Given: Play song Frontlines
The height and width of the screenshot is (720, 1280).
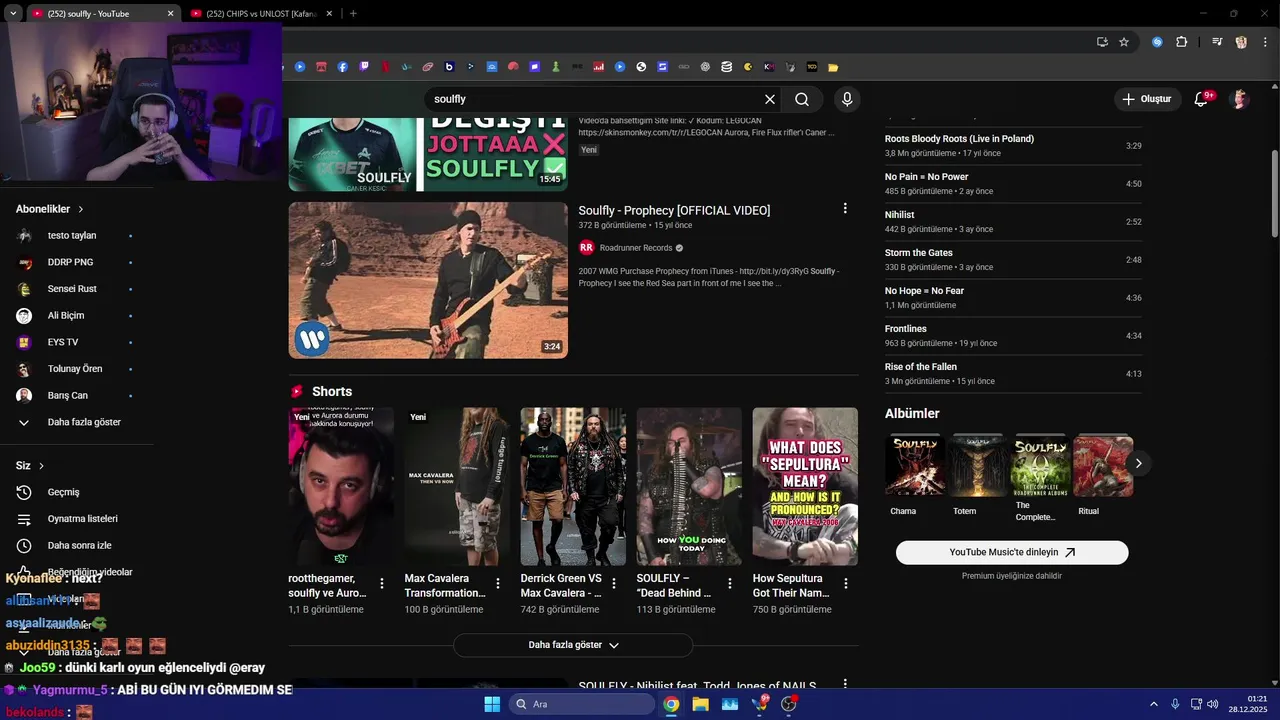Looking at the screenshot, I should [1013, 336].
